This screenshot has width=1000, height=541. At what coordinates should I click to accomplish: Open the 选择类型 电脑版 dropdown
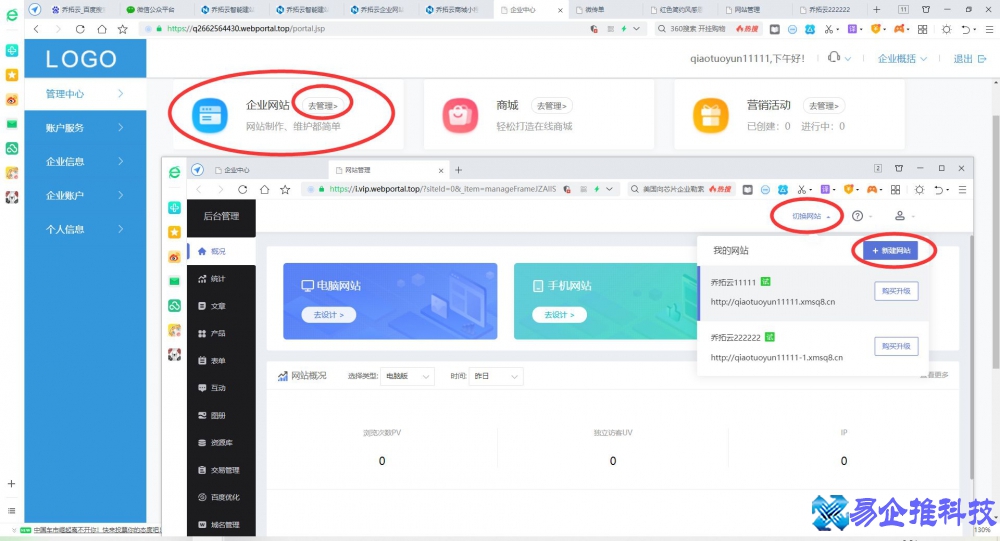(408, 376)
